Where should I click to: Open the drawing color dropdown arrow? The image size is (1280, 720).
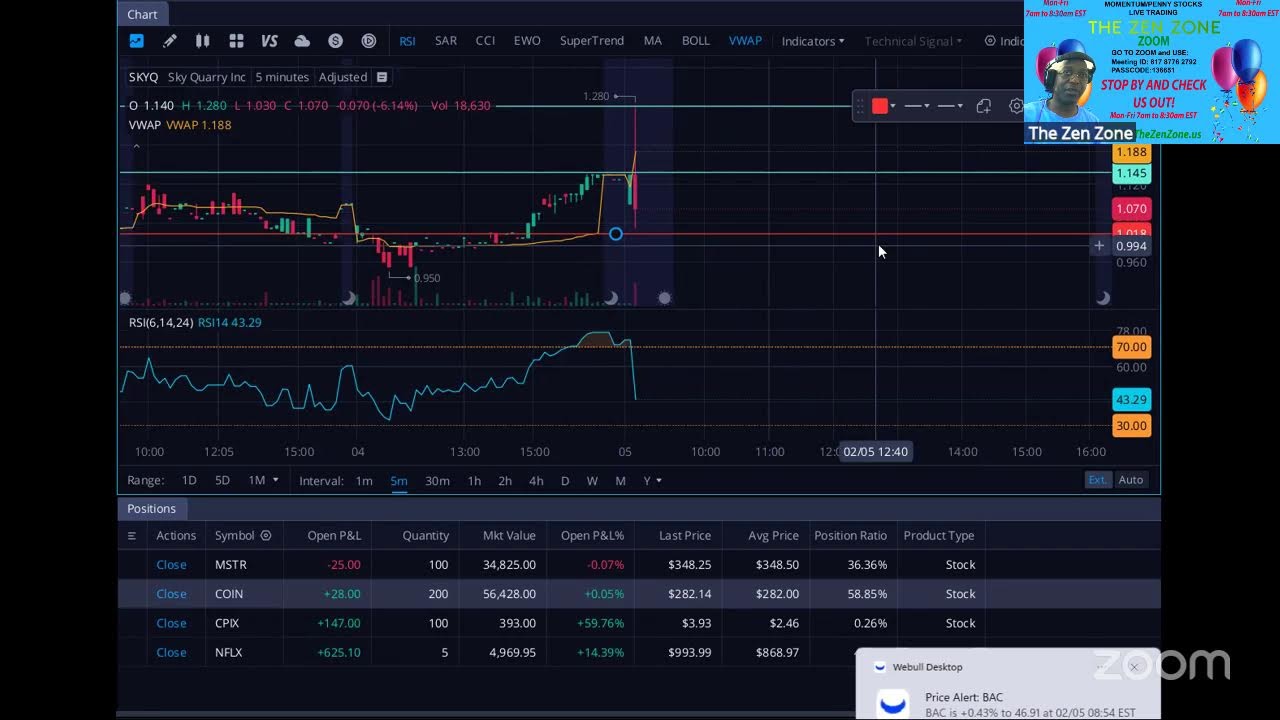pyautogui.click(x=892, y=106)
